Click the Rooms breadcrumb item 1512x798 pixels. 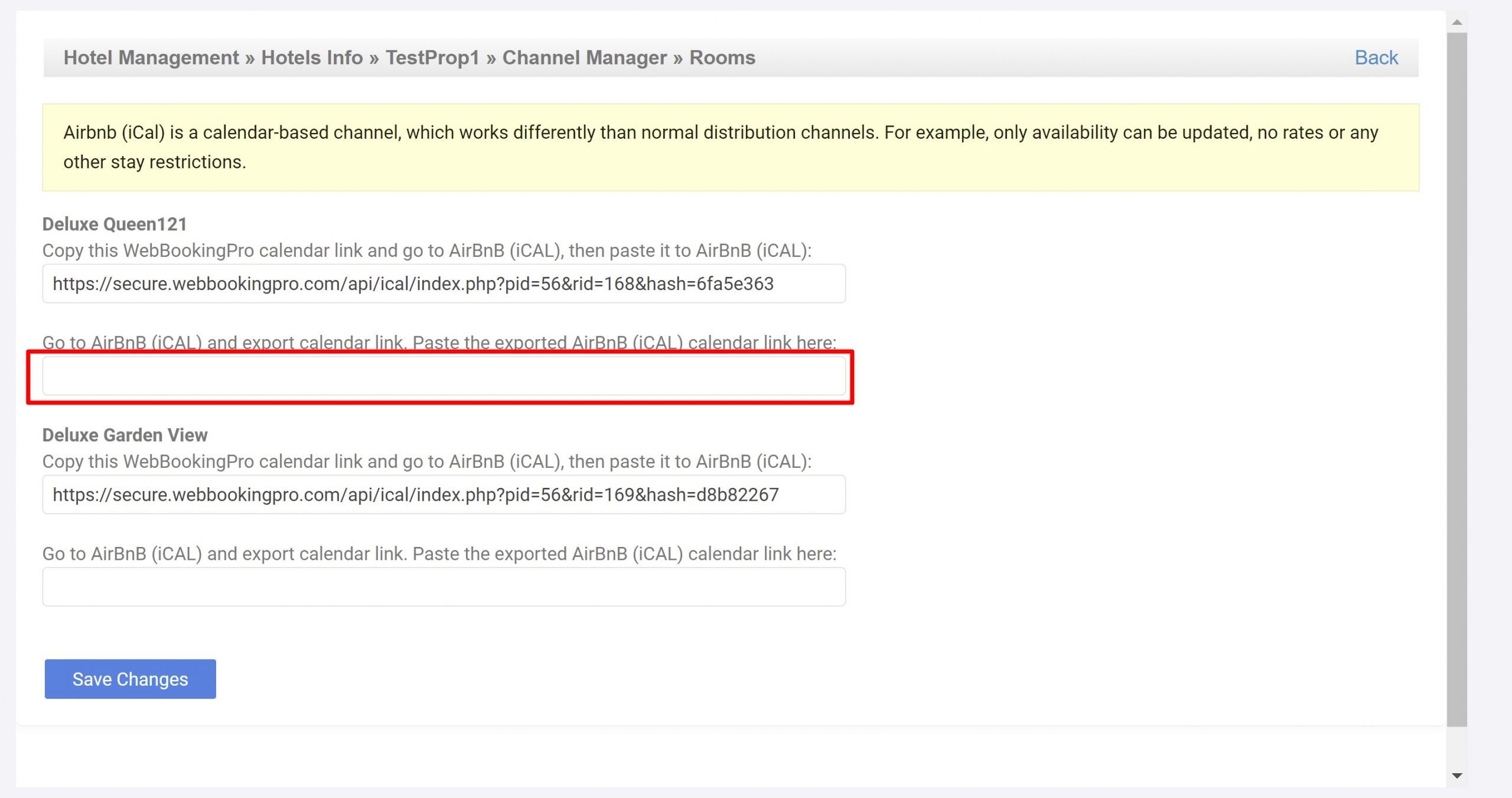click(722, 58)
